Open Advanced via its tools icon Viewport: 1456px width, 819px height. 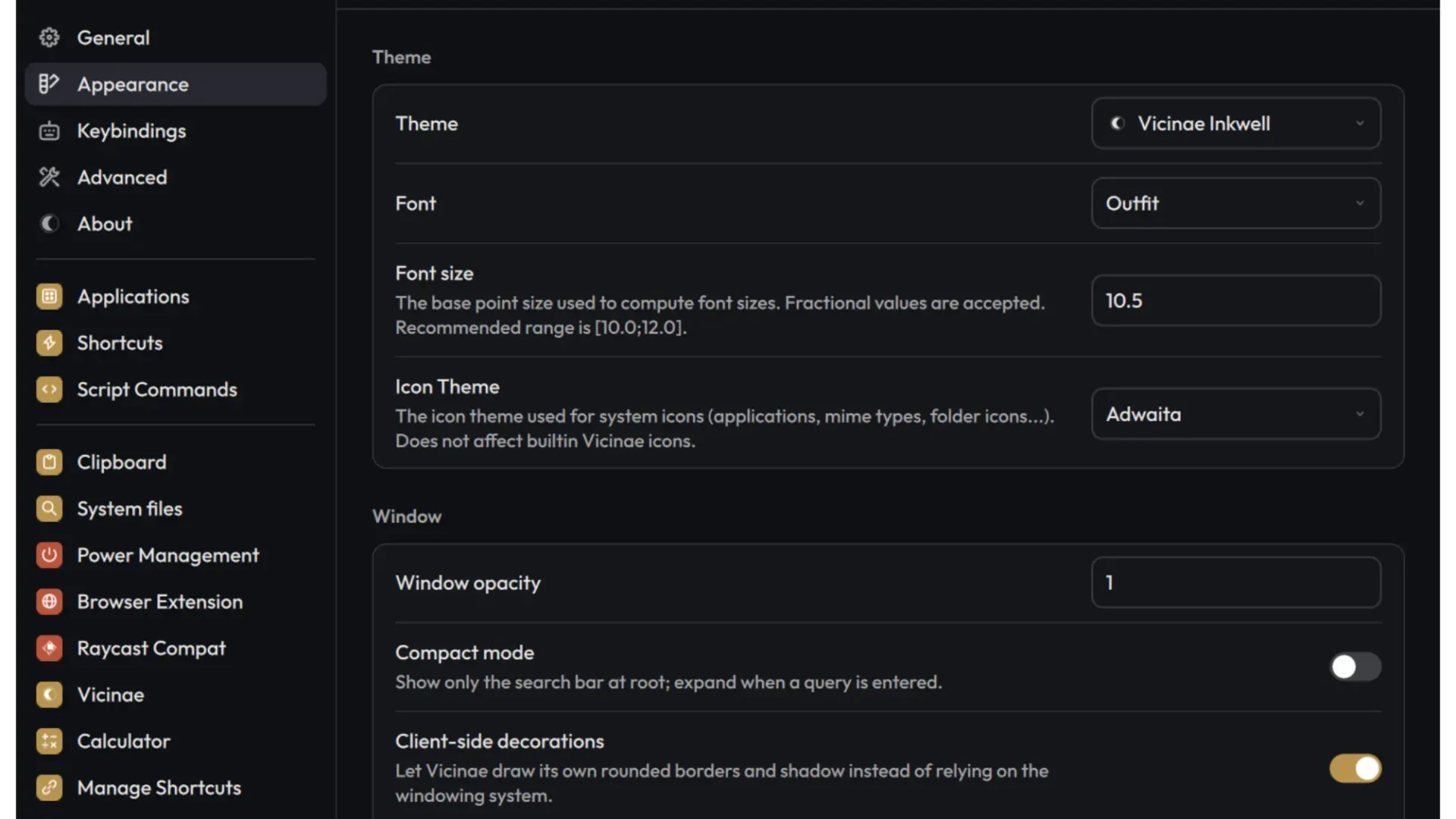(x=49, y=177)
